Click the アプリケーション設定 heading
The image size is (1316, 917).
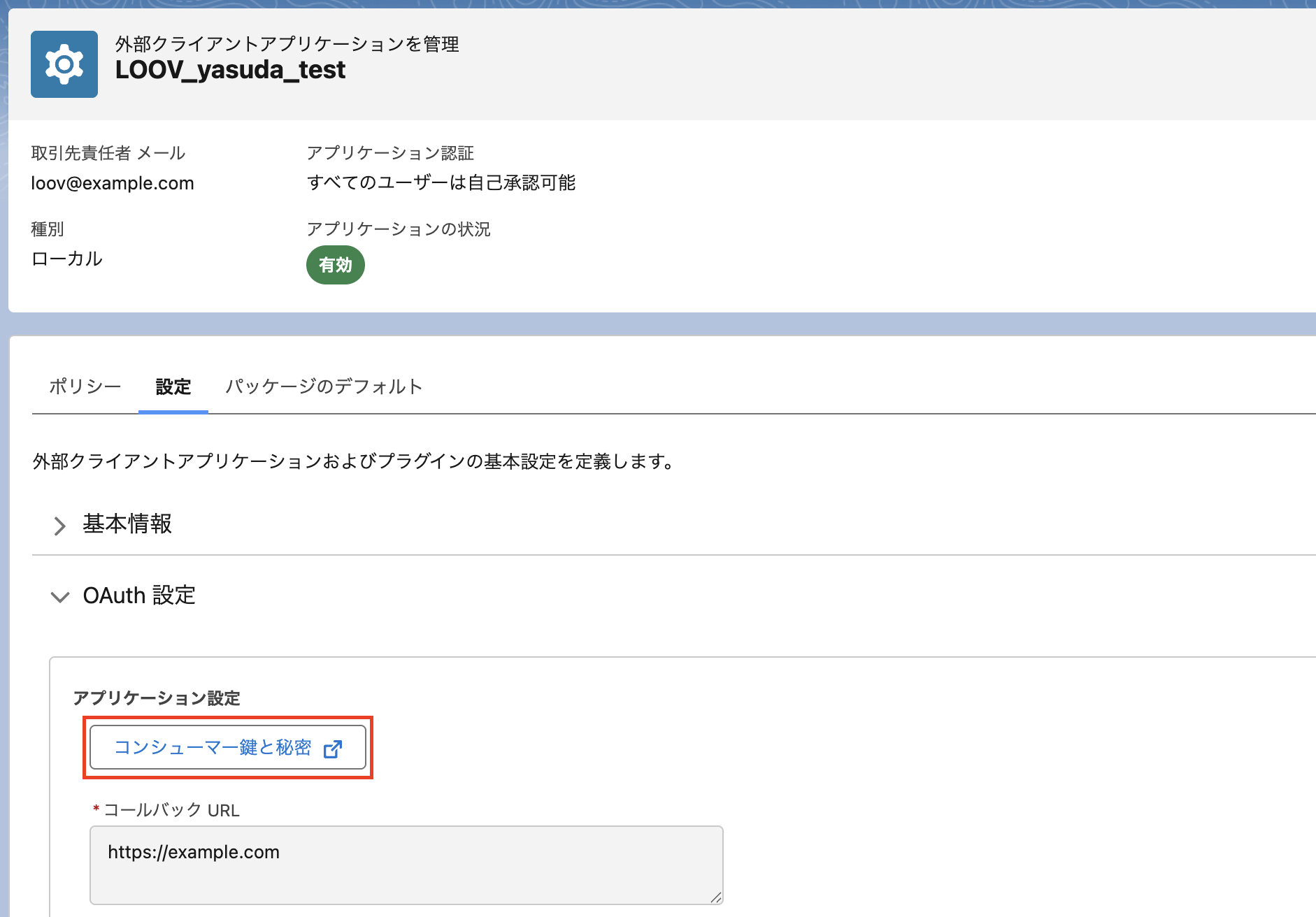(x=157, y=698)
